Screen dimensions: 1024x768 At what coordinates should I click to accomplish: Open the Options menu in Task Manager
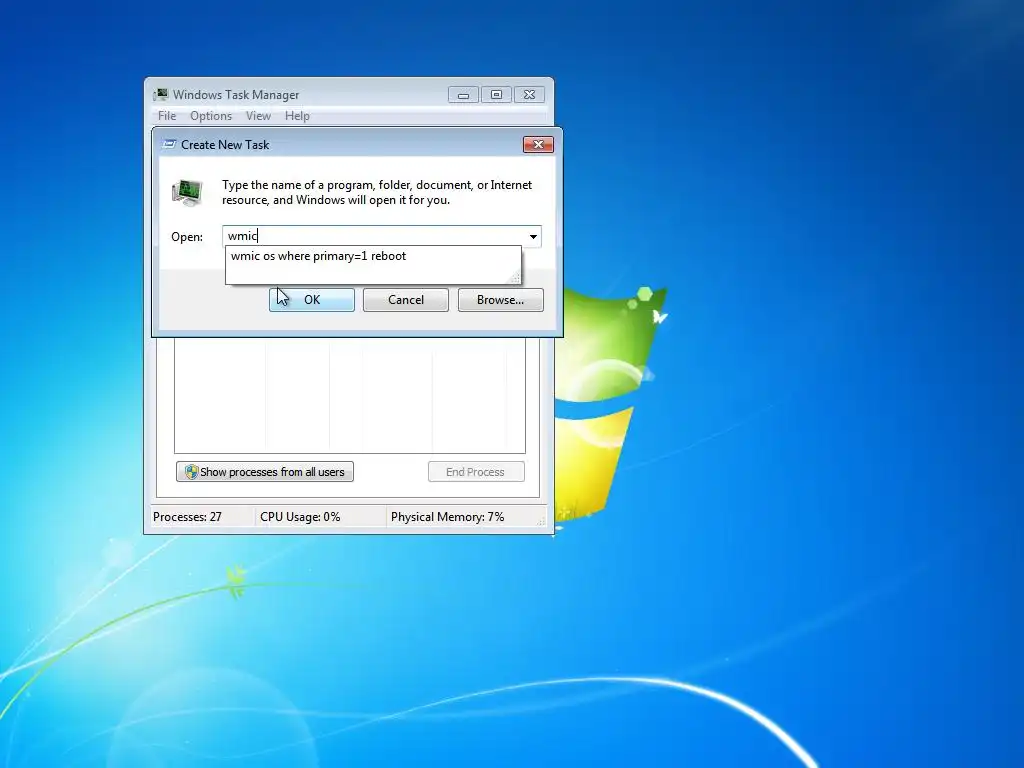(211, 116)
